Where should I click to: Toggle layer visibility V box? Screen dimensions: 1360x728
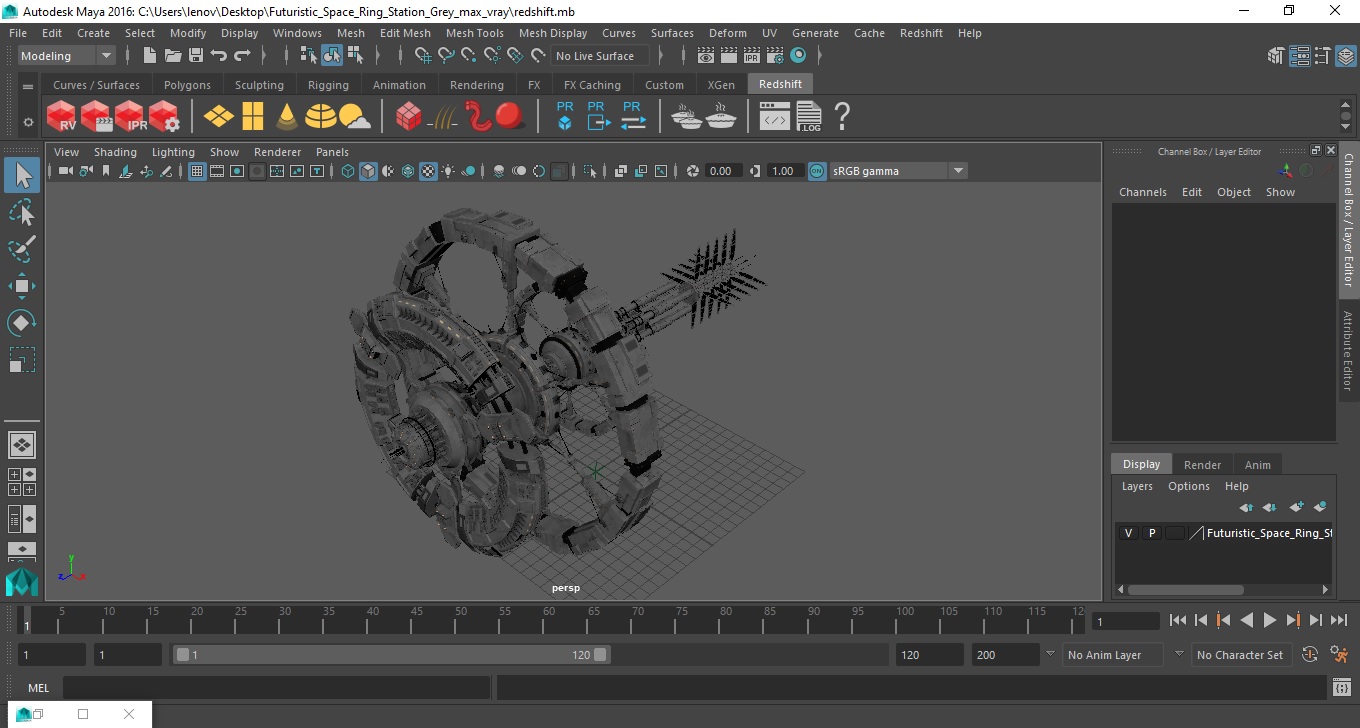point(1128,533)
